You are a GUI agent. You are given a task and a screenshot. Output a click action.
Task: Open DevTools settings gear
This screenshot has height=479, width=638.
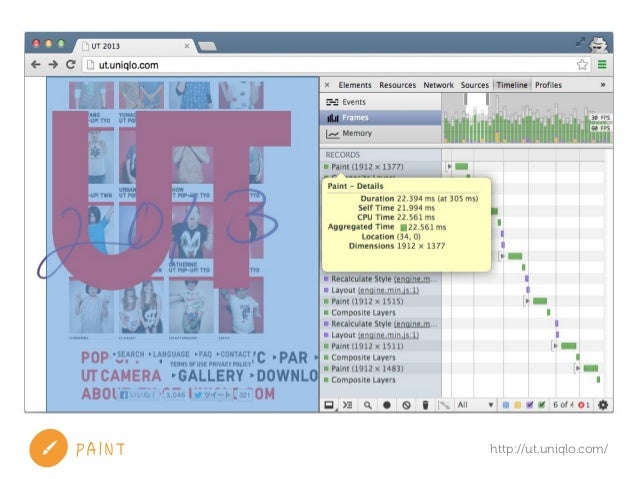click(603, 405)
